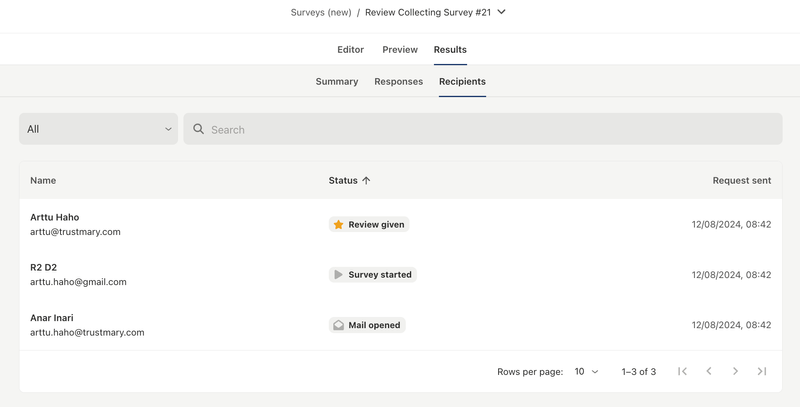Jump to the last page
The image size is (800, 407).
point(762,371)
